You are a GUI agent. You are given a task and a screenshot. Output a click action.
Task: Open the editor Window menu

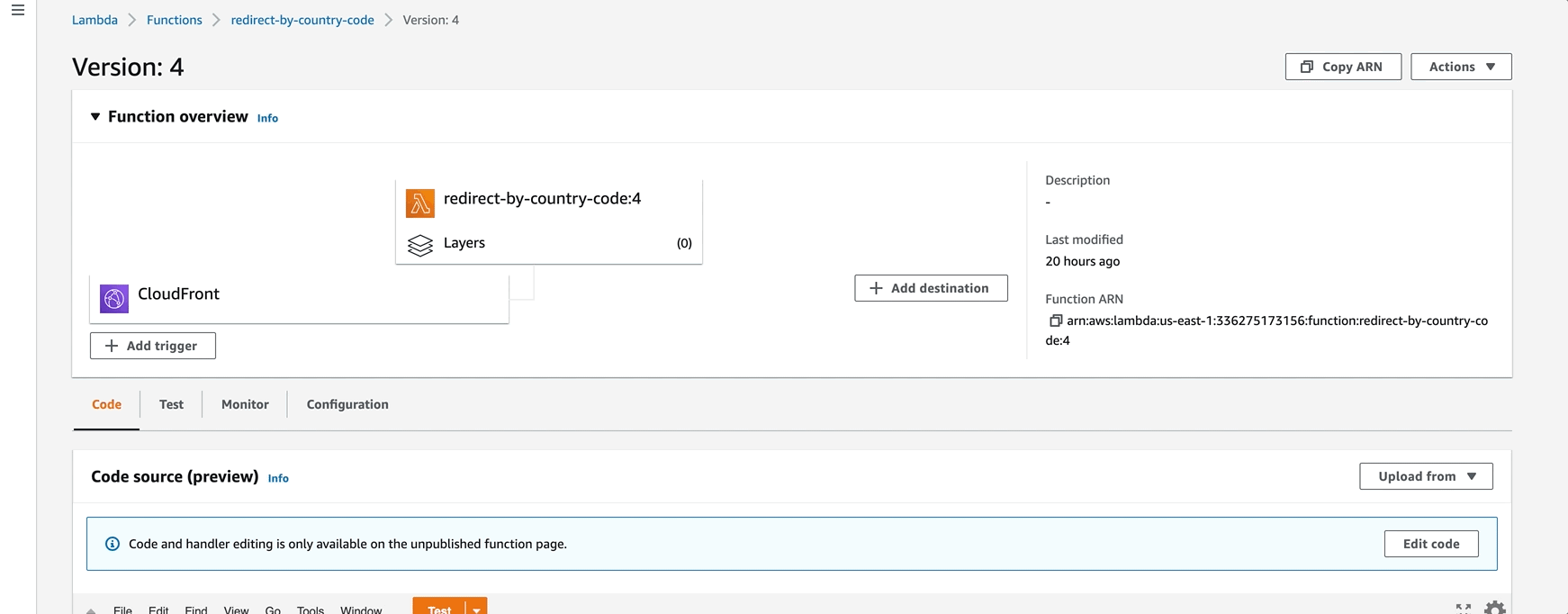(x=361, y=609)
